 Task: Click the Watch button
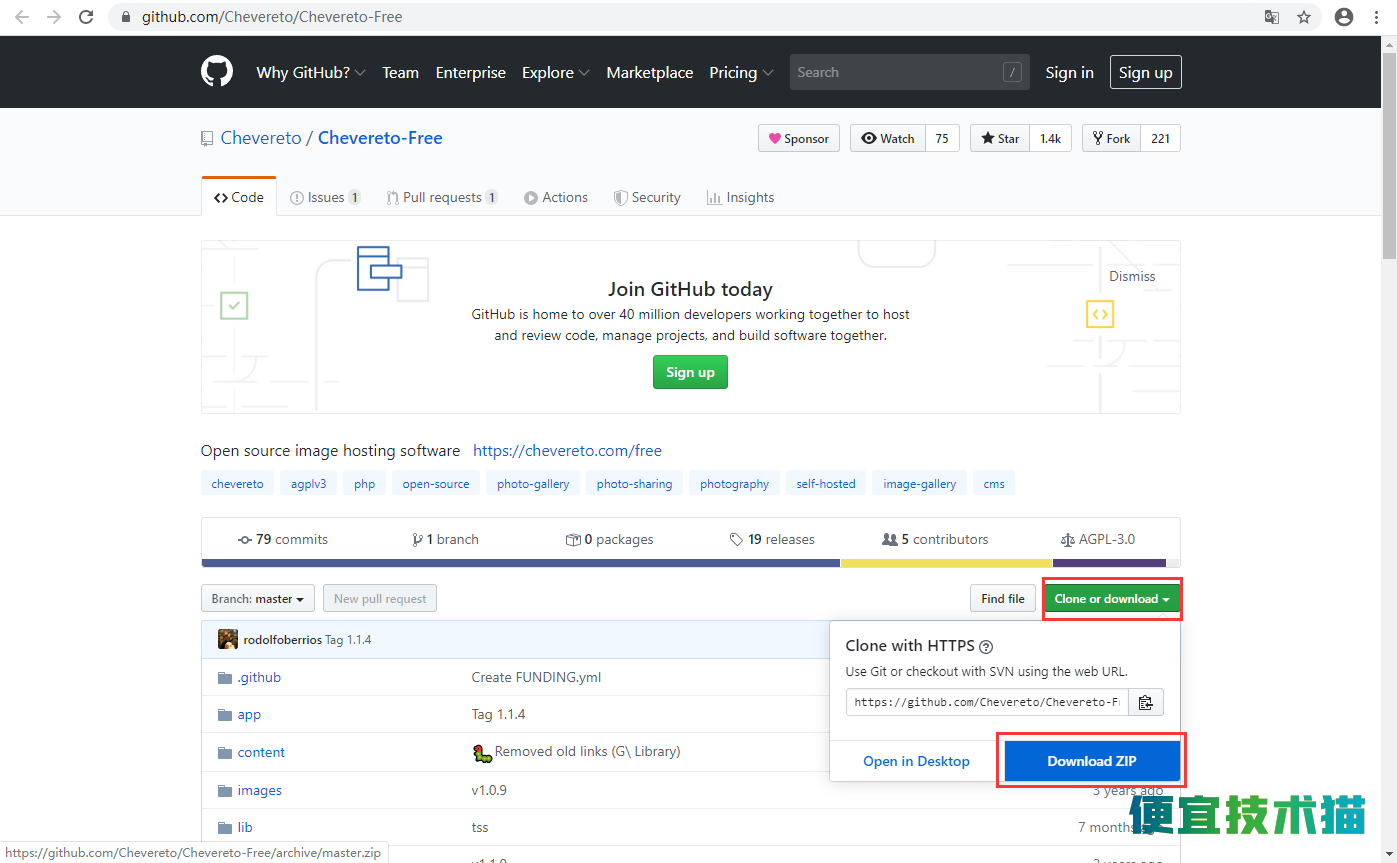point(888,138)
